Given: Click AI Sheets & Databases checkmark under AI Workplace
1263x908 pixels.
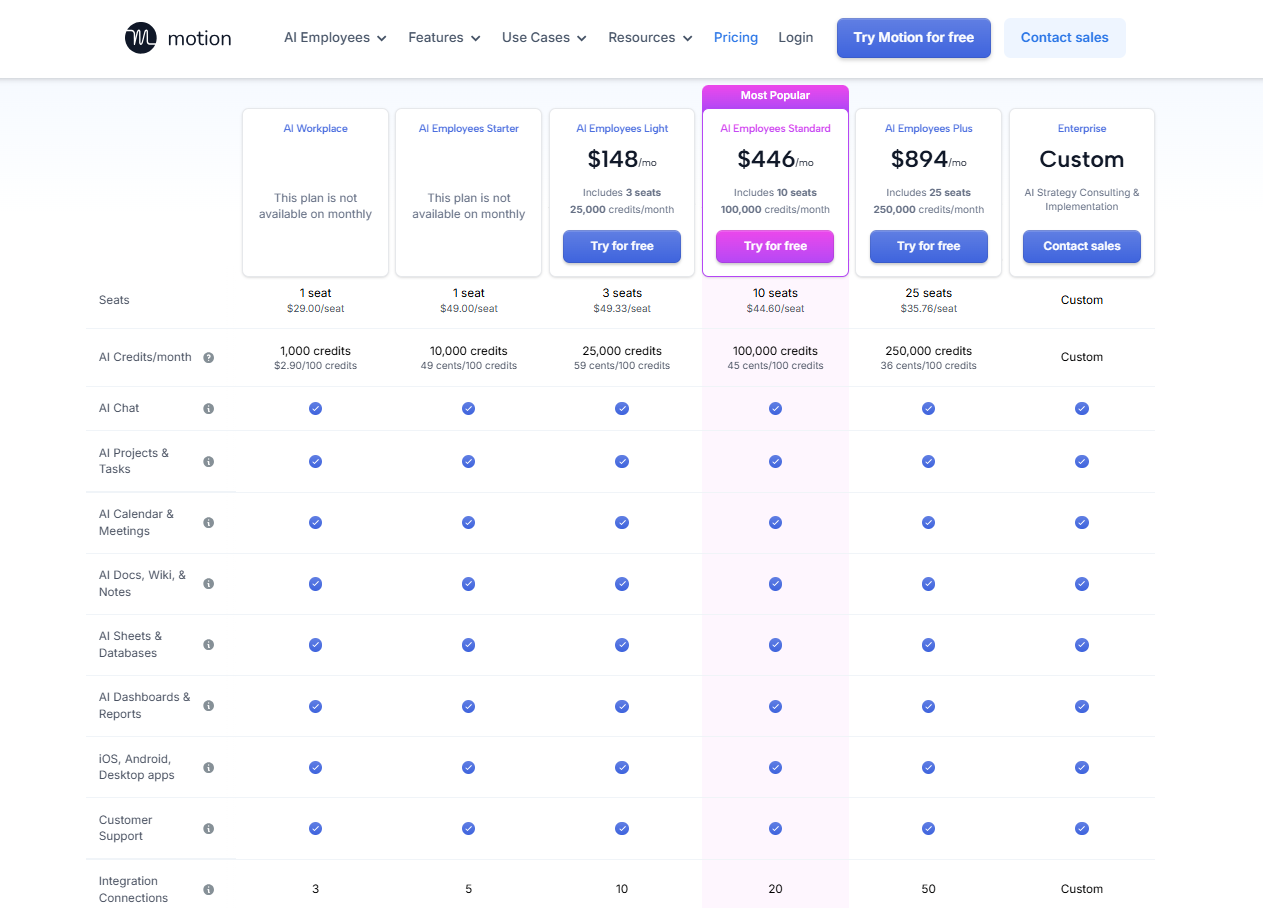Looking at the screenshot, I should (x=315, y=645).
